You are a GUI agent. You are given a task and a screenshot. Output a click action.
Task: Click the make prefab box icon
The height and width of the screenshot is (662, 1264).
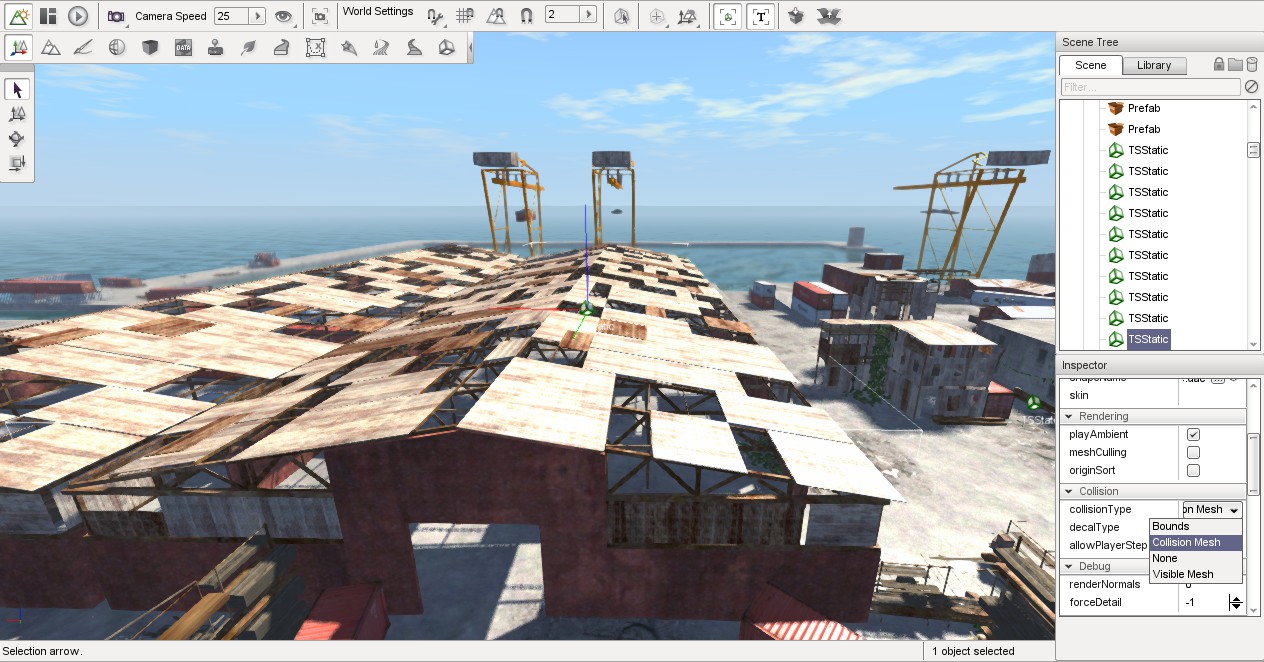pyautogui.click(x=796, y=16)
